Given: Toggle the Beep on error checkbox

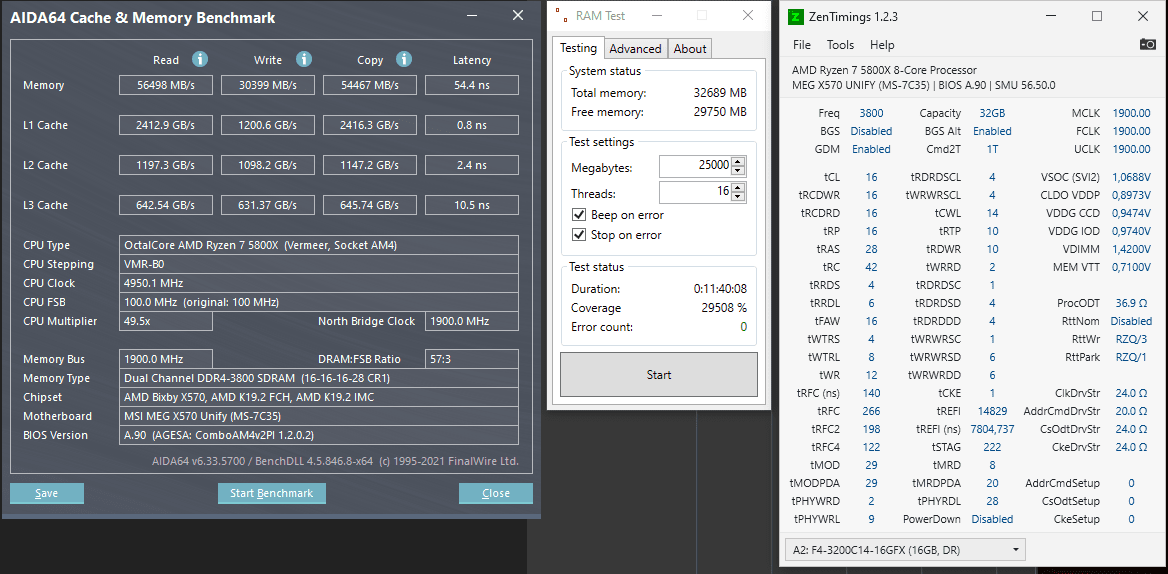Looking at the screenshot, I should [579, 215].
